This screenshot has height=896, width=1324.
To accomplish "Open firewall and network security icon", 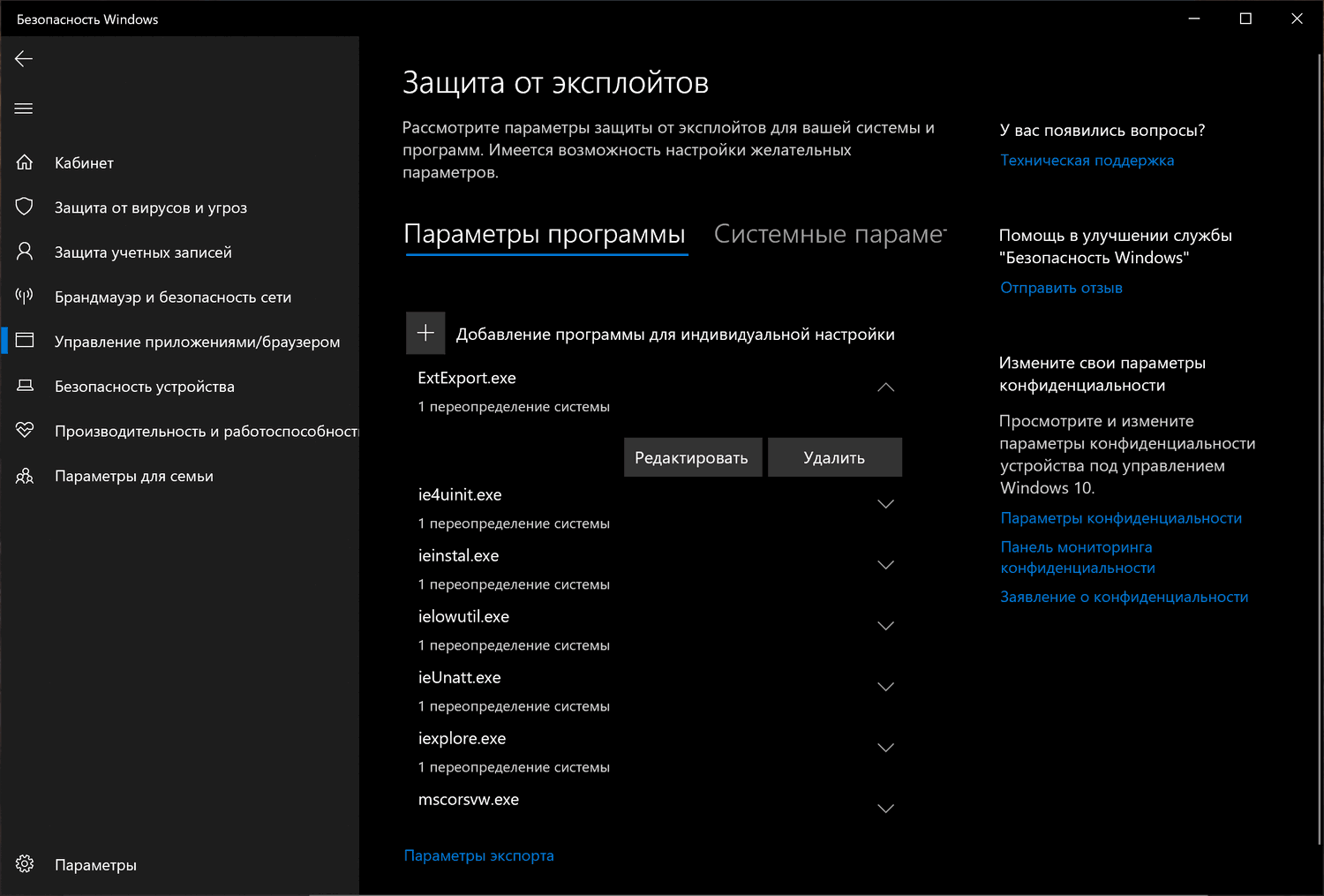I will coord(25,297).
